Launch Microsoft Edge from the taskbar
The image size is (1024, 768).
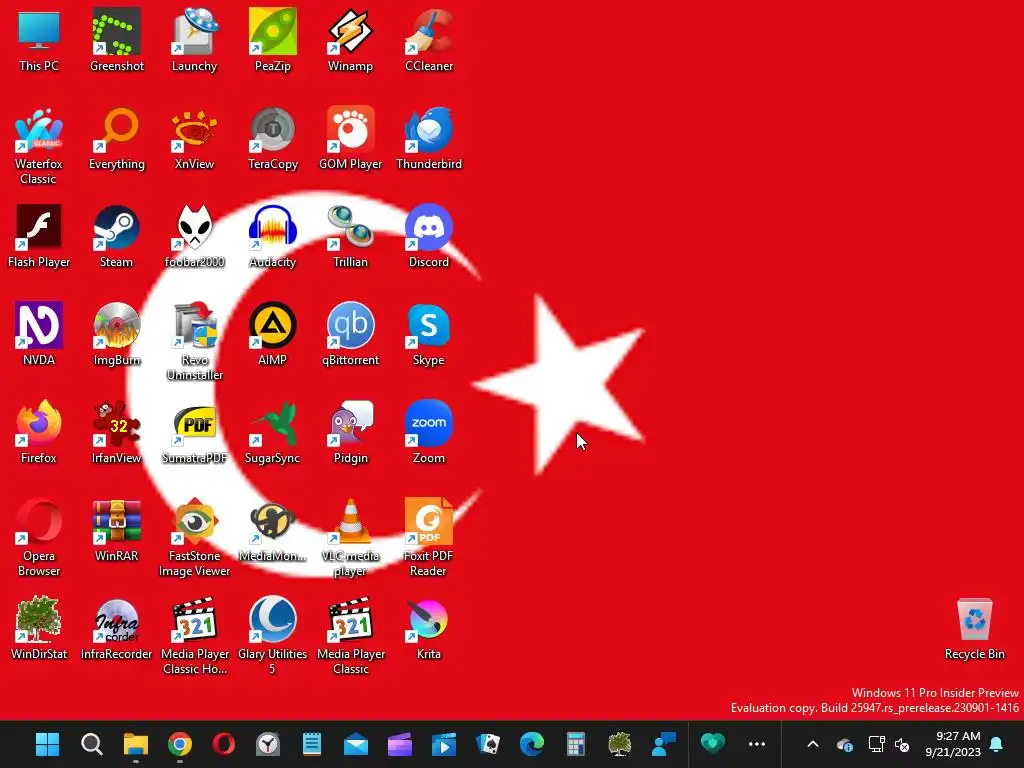(x=532, y=744)
